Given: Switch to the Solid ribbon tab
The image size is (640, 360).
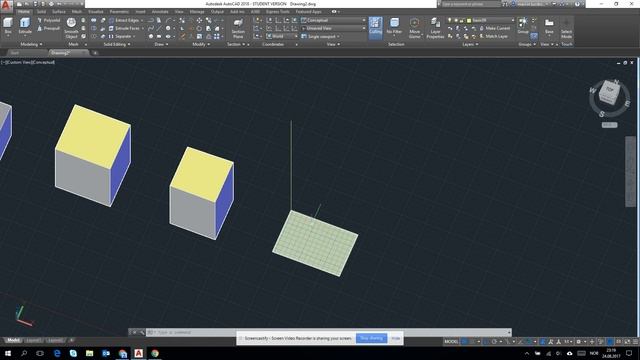Looking at the screenshot, I should pyautogui.click(x=41, y=12).
